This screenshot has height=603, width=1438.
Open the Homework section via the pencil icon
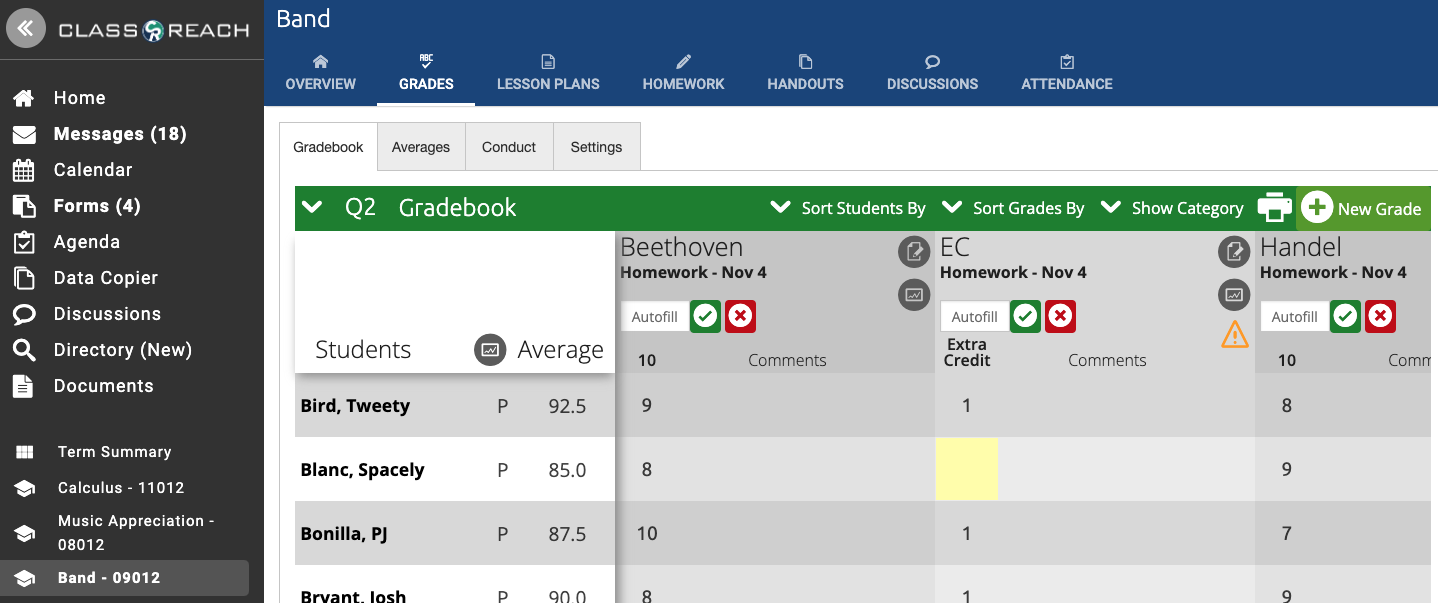(683, 73)
